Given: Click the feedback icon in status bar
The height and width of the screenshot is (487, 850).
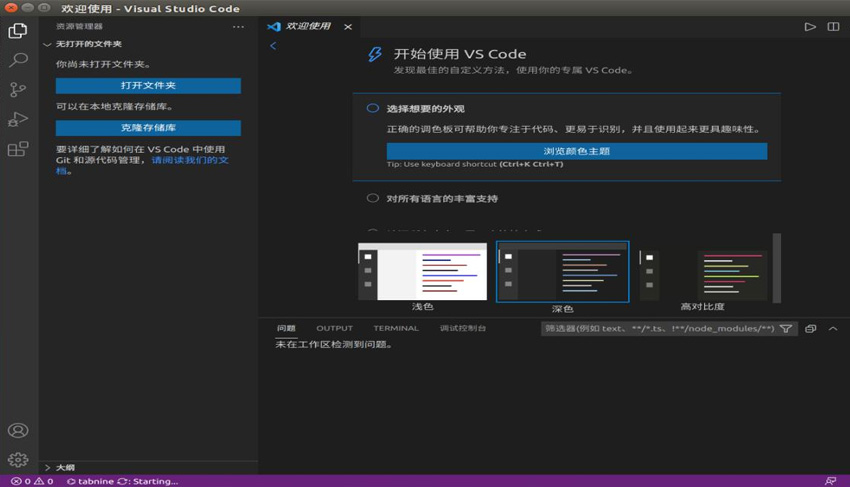Looking at the screenshot, I should point(830,481).
